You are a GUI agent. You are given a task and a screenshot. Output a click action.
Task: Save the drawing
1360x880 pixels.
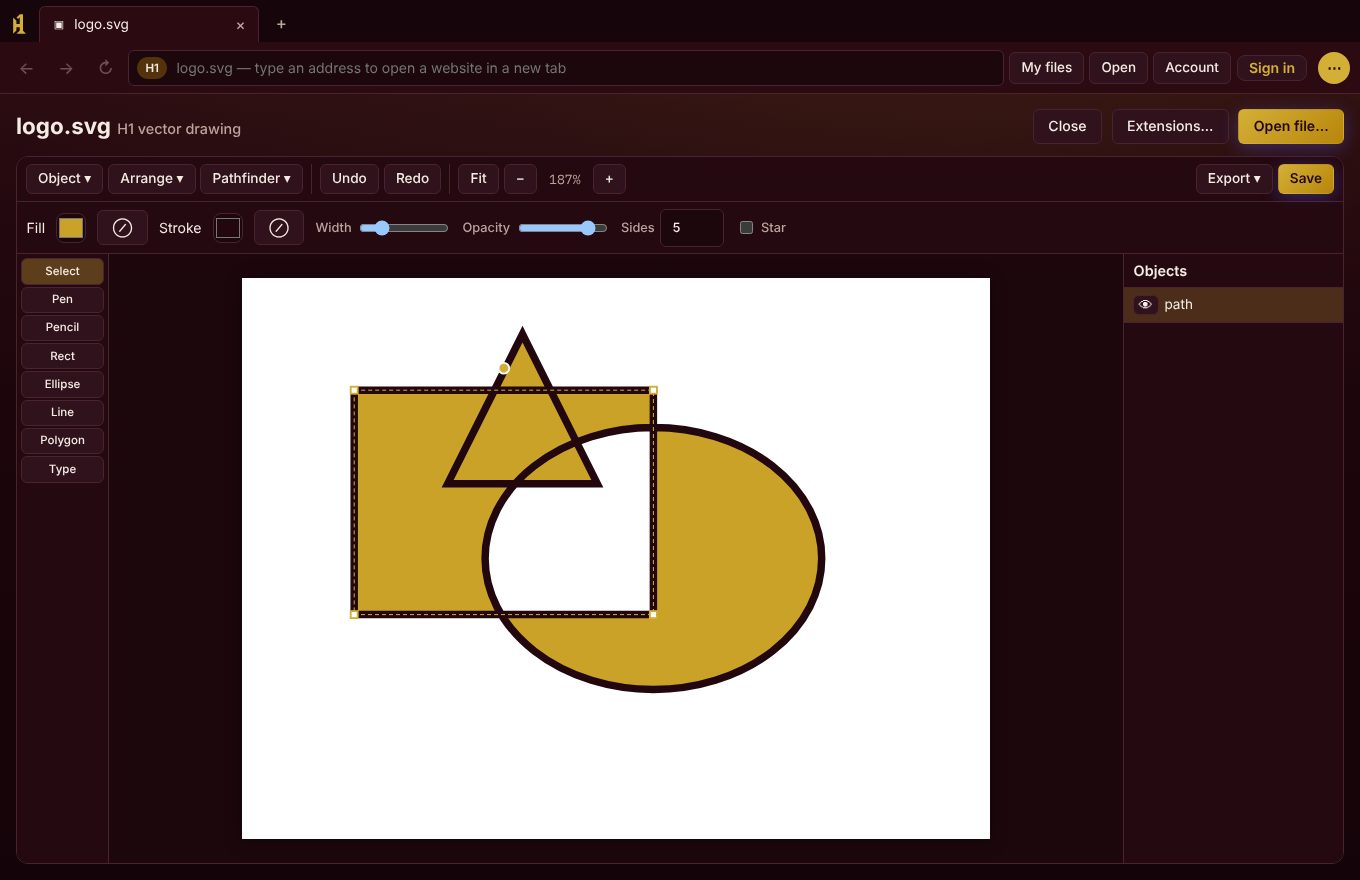tap(1305, 179)
